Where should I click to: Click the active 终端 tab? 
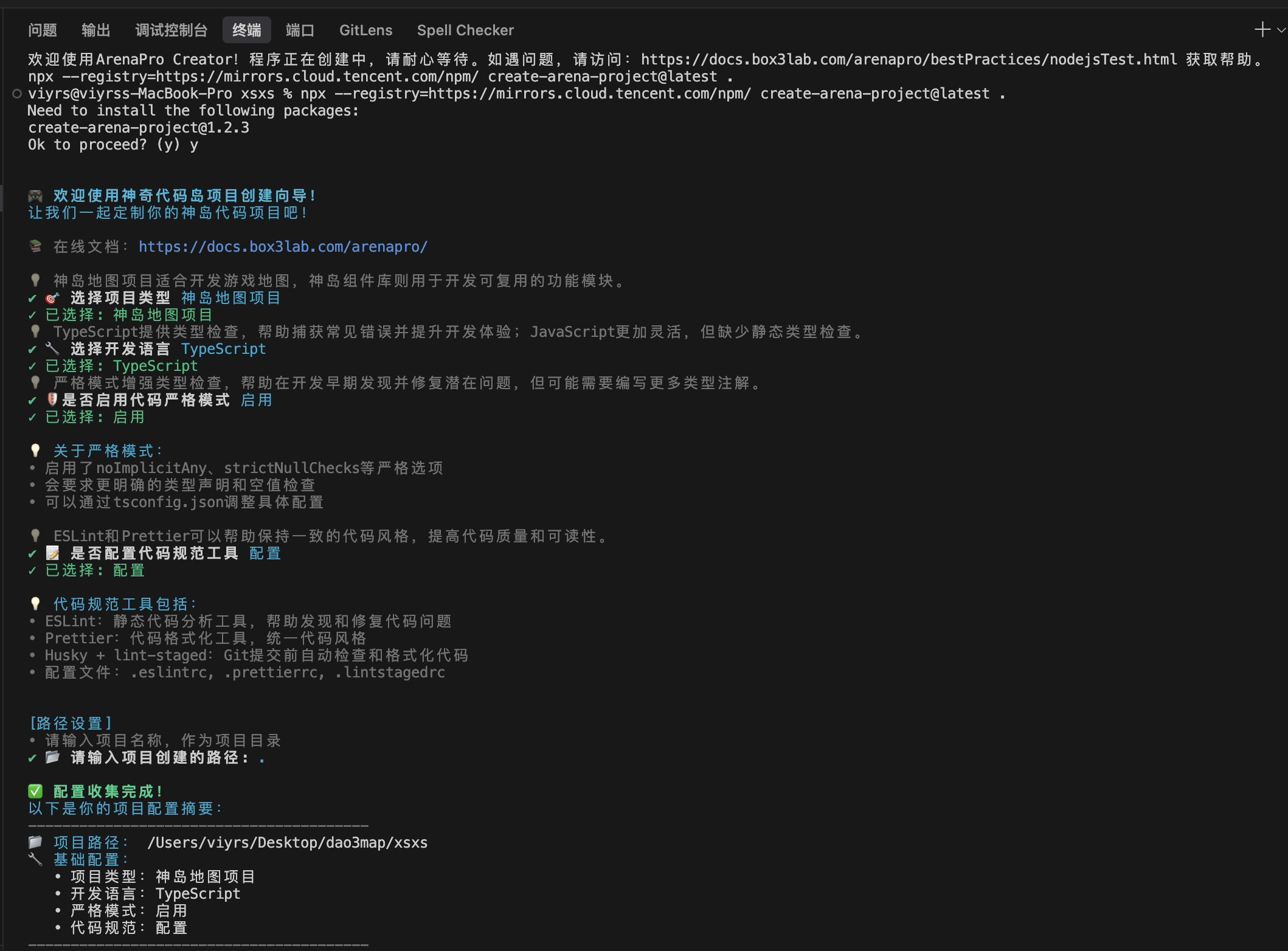pyautogui.click(x=247, y=30)
